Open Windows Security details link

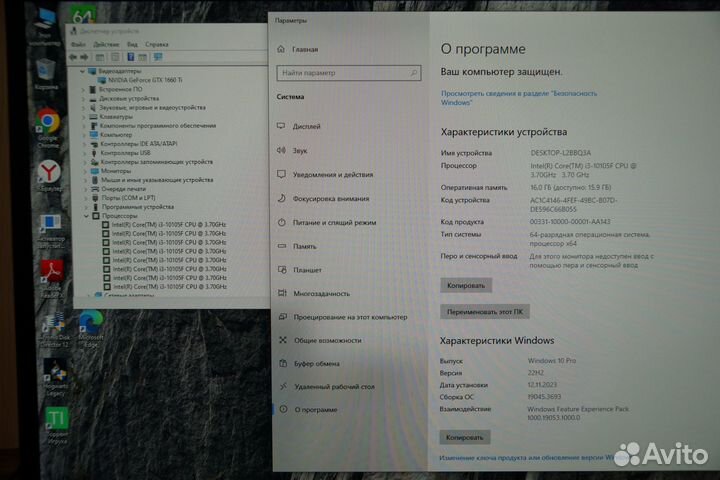519,98
